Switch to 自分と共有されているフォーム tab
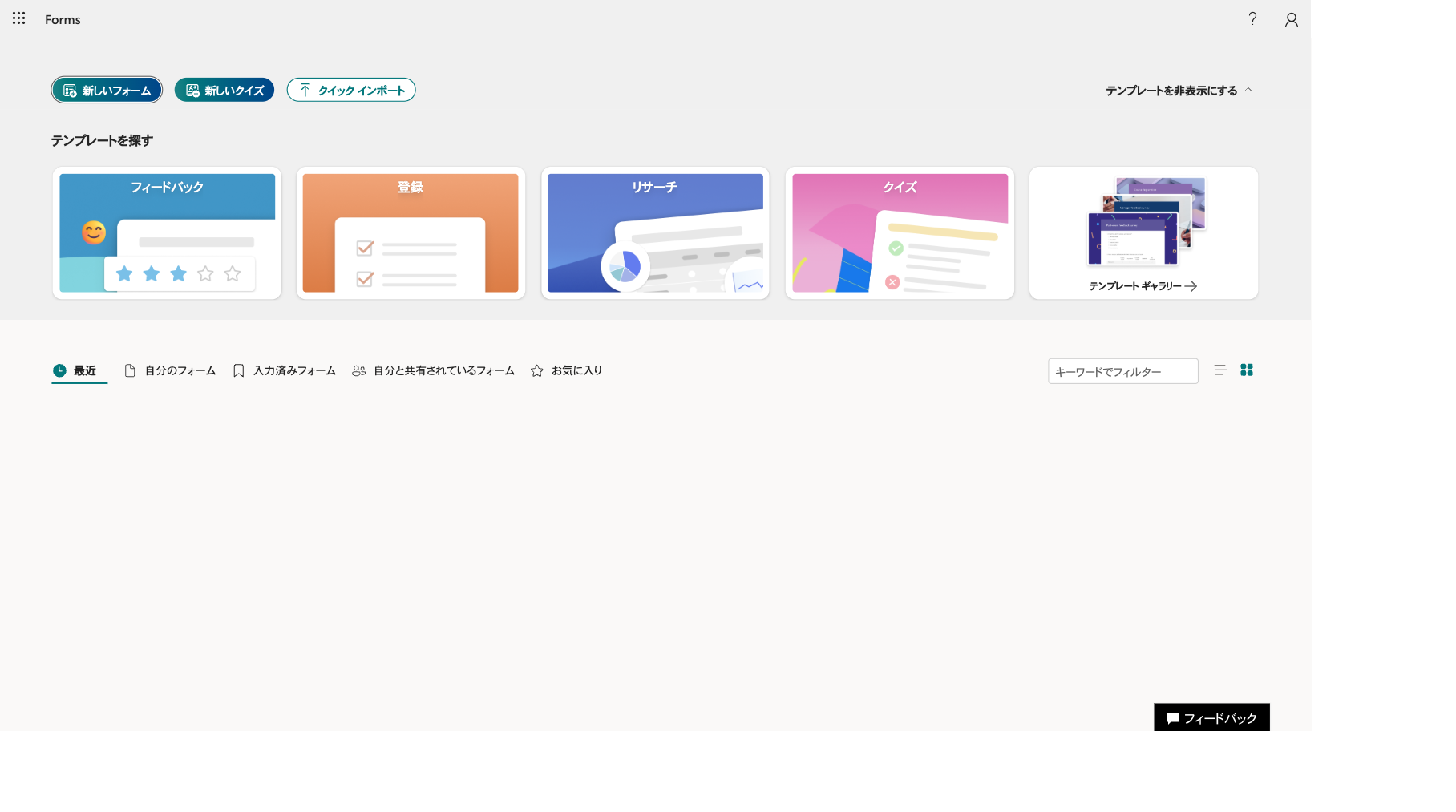The height and width of the screenshot is (812, 1456). point(433,370)
